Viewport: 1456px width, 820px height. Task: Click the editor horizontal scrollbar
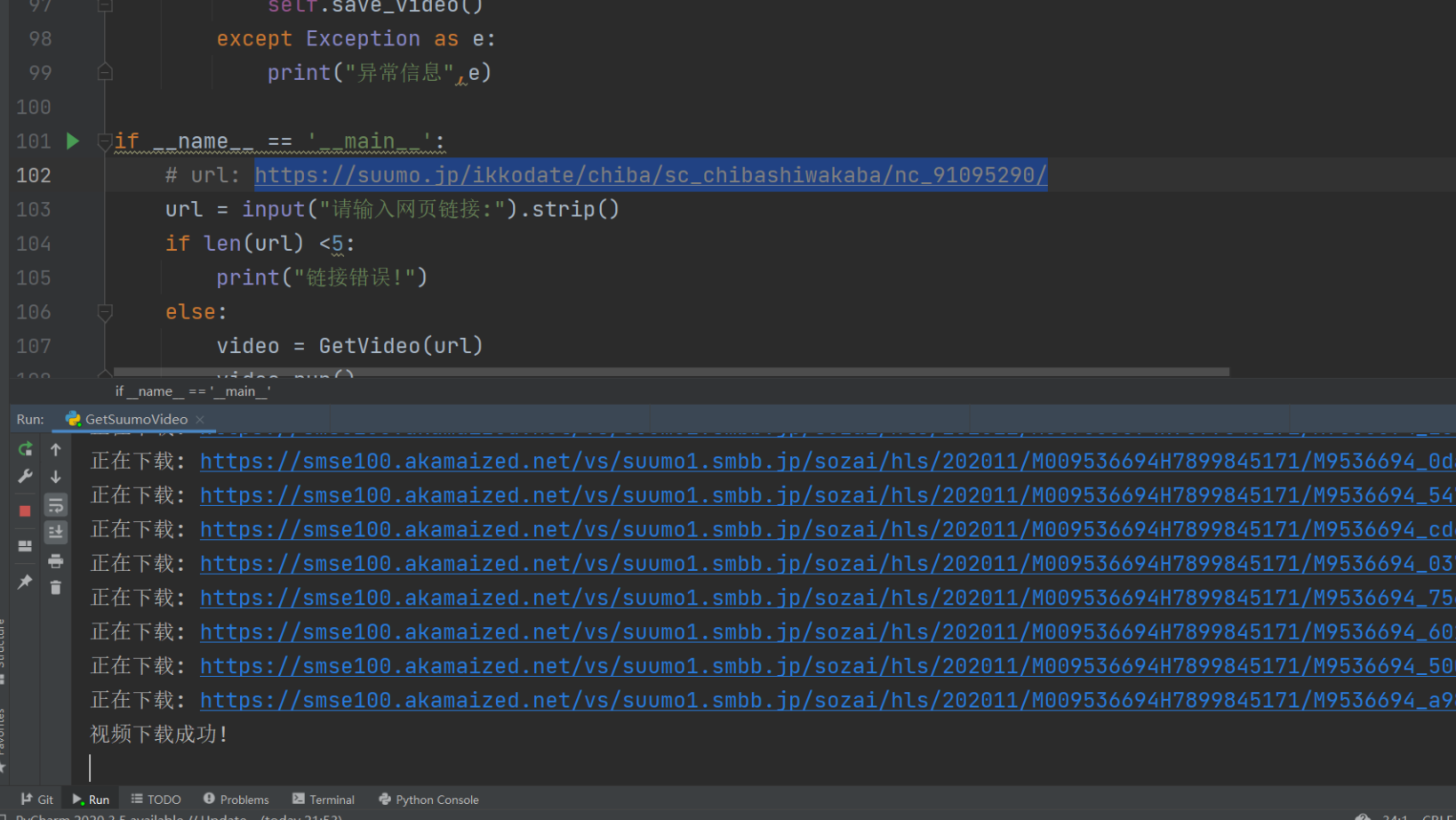[671, 372]
